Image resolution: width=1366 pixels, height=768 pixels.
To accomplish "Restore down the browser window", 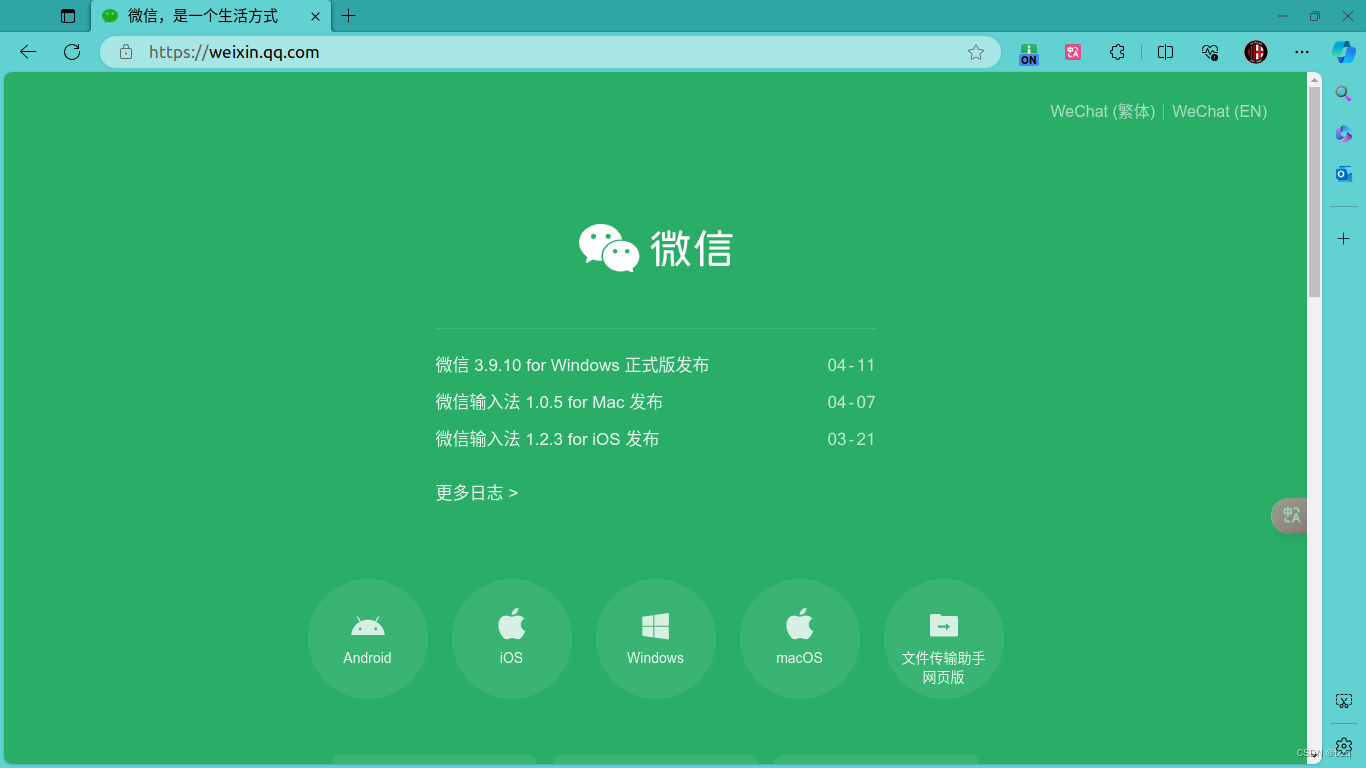I will click(1314, 16).
